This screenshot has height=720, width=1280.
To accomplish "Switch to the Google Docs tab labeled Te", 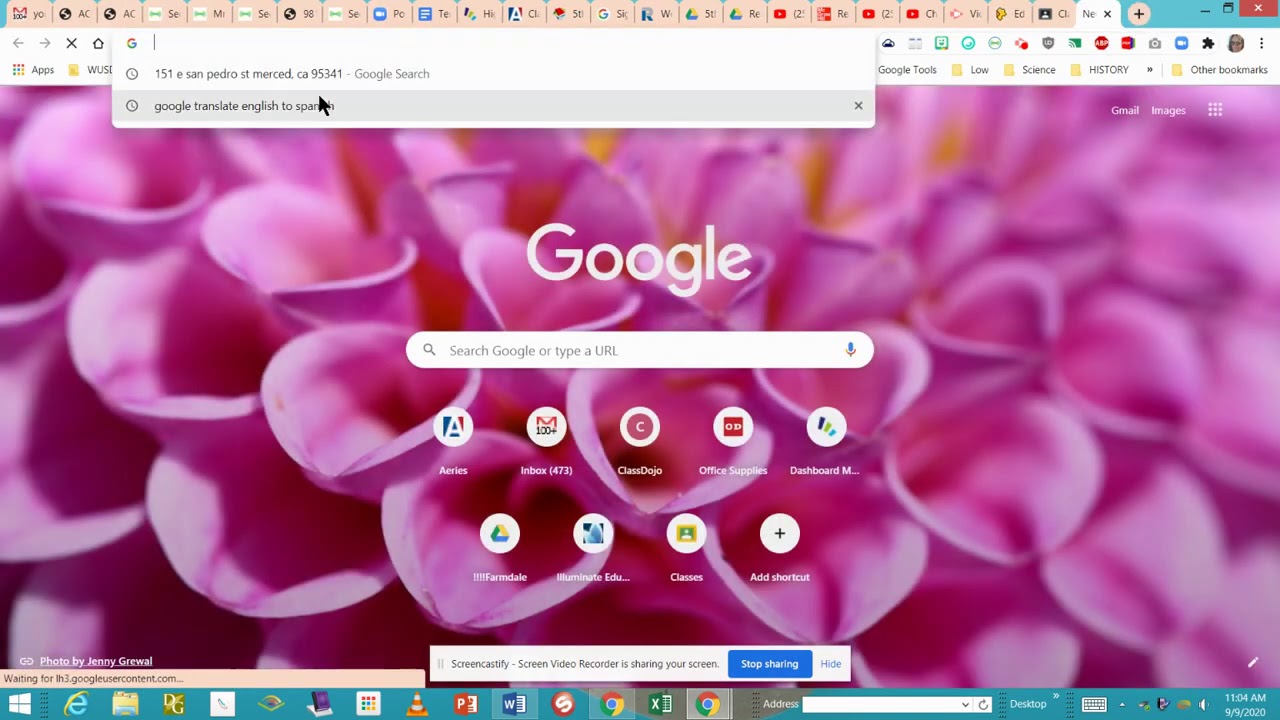I will pos(434,14).
